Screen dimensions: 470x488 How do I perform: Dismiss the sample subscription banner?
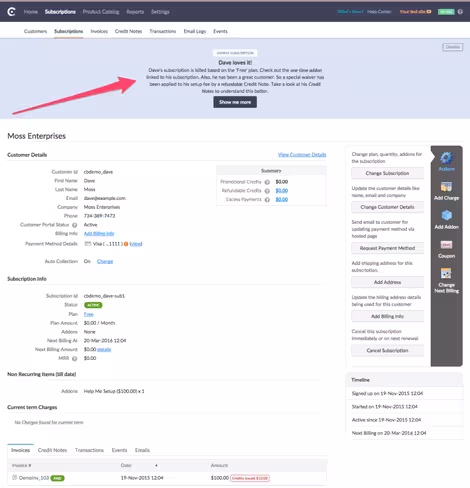pos(453,47)
